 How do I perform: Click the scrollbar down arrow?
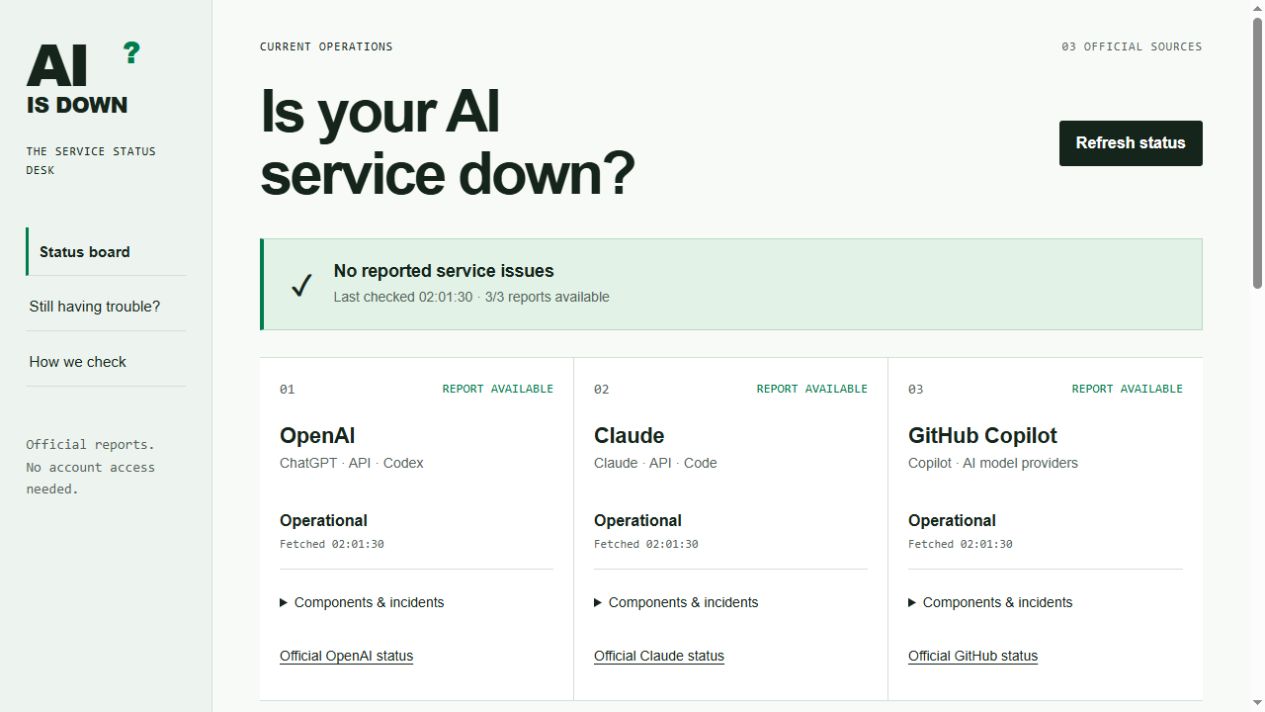tap(1257, 703)
